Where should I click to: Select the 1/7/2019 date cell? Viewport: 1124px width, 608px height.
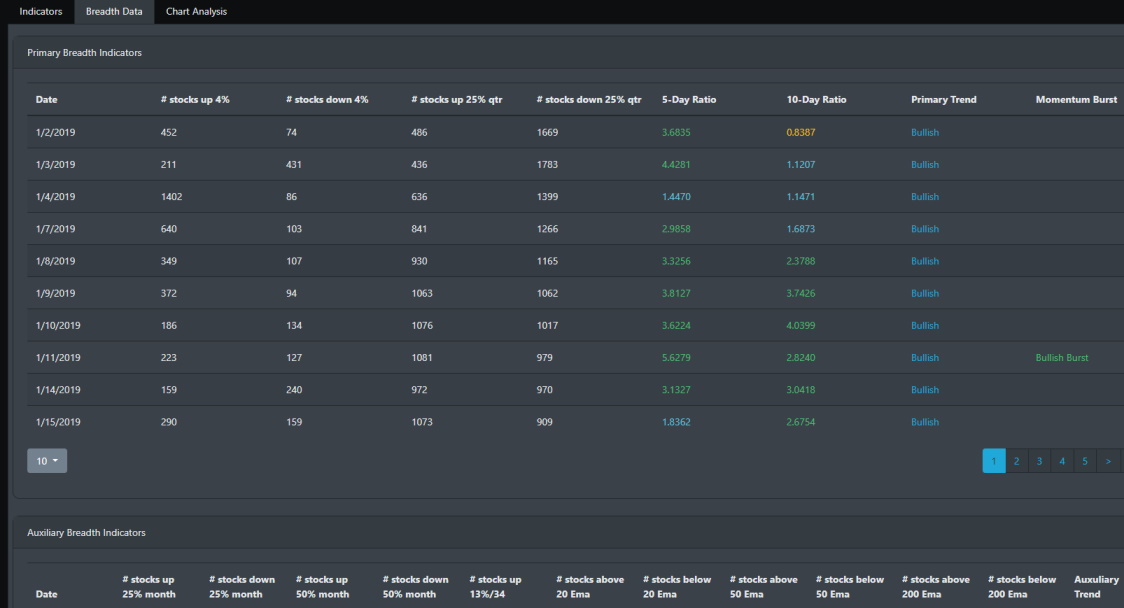[55, 229]
